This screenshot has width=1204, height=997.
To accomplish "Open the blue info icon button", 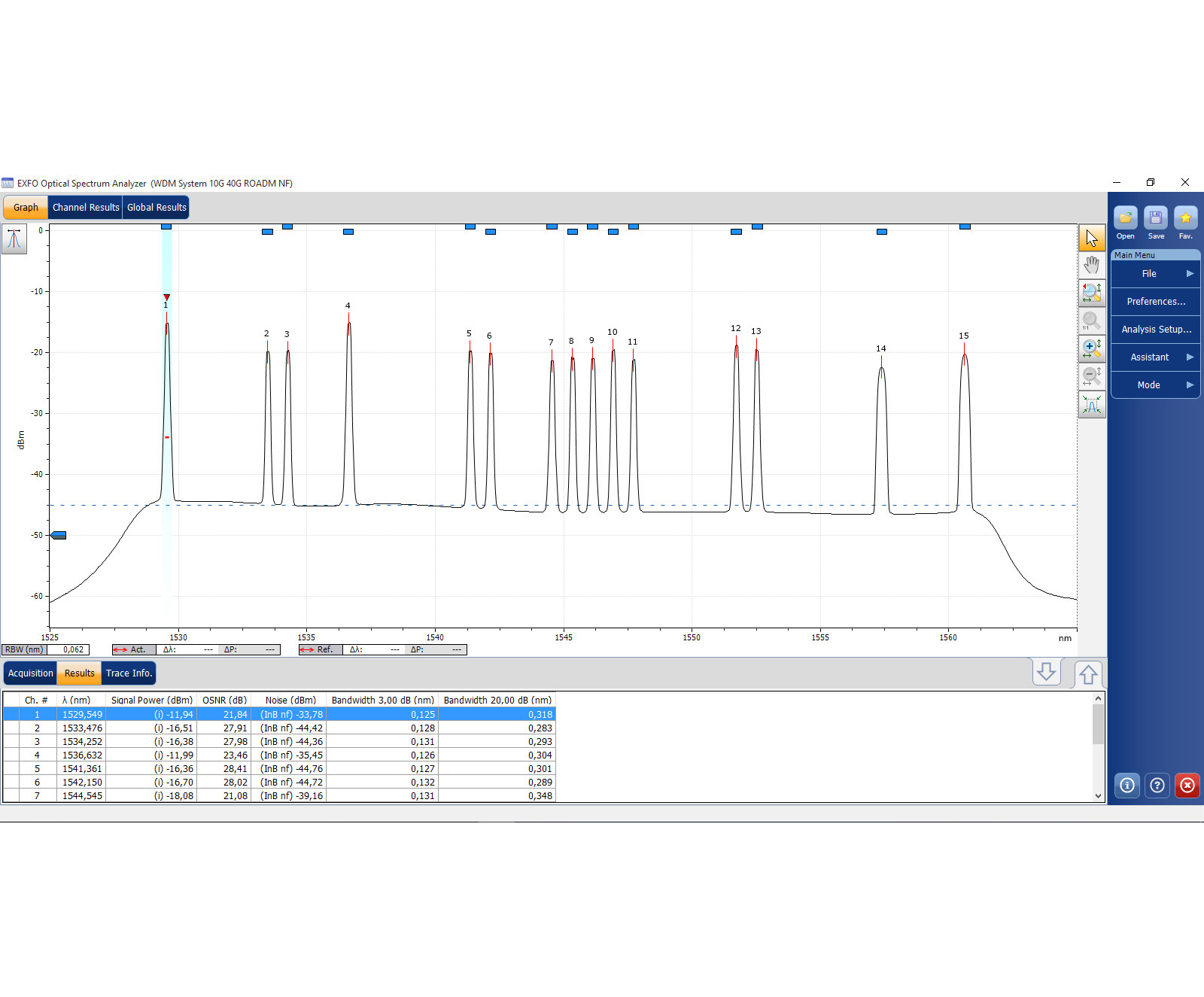I will pos(1126,786).
